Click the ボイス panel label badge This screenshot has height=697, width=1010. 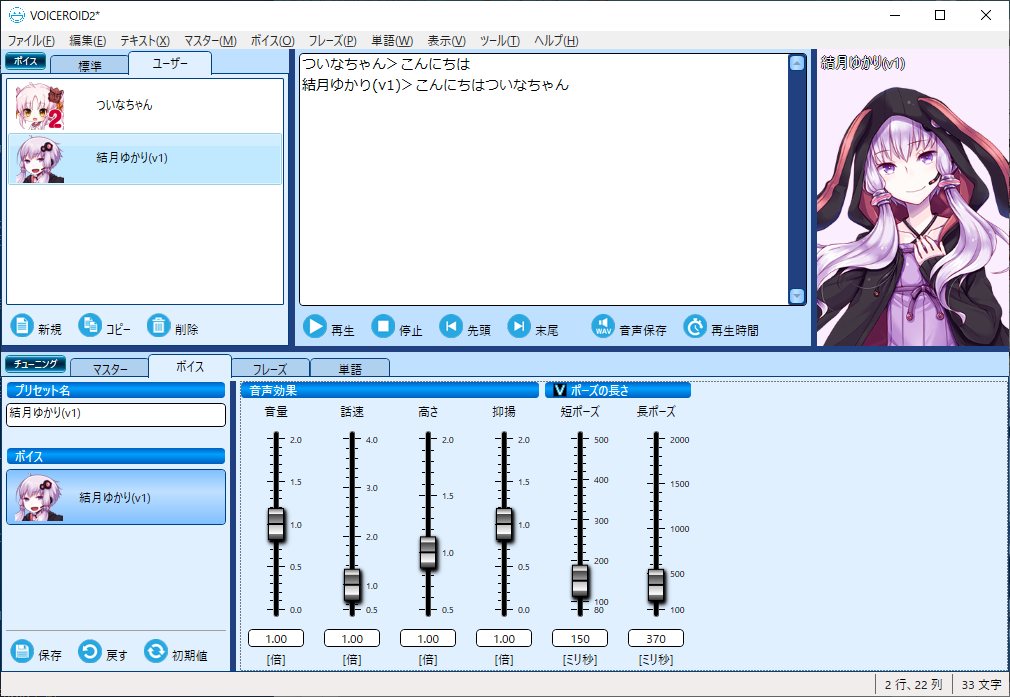pos(26,61)
